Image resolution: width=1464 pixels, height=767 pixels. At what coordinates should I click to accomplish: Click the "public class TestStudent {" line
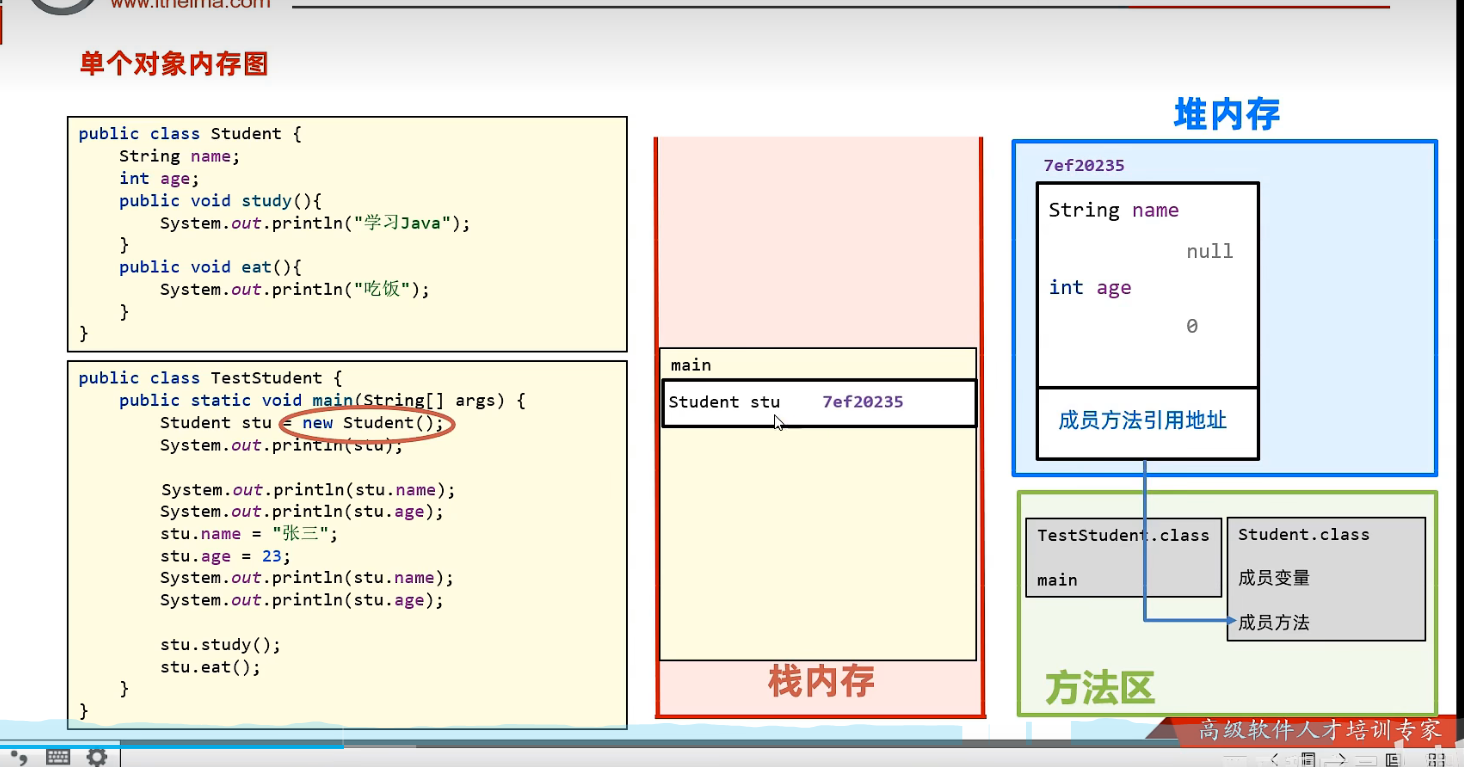click(211, 378)
